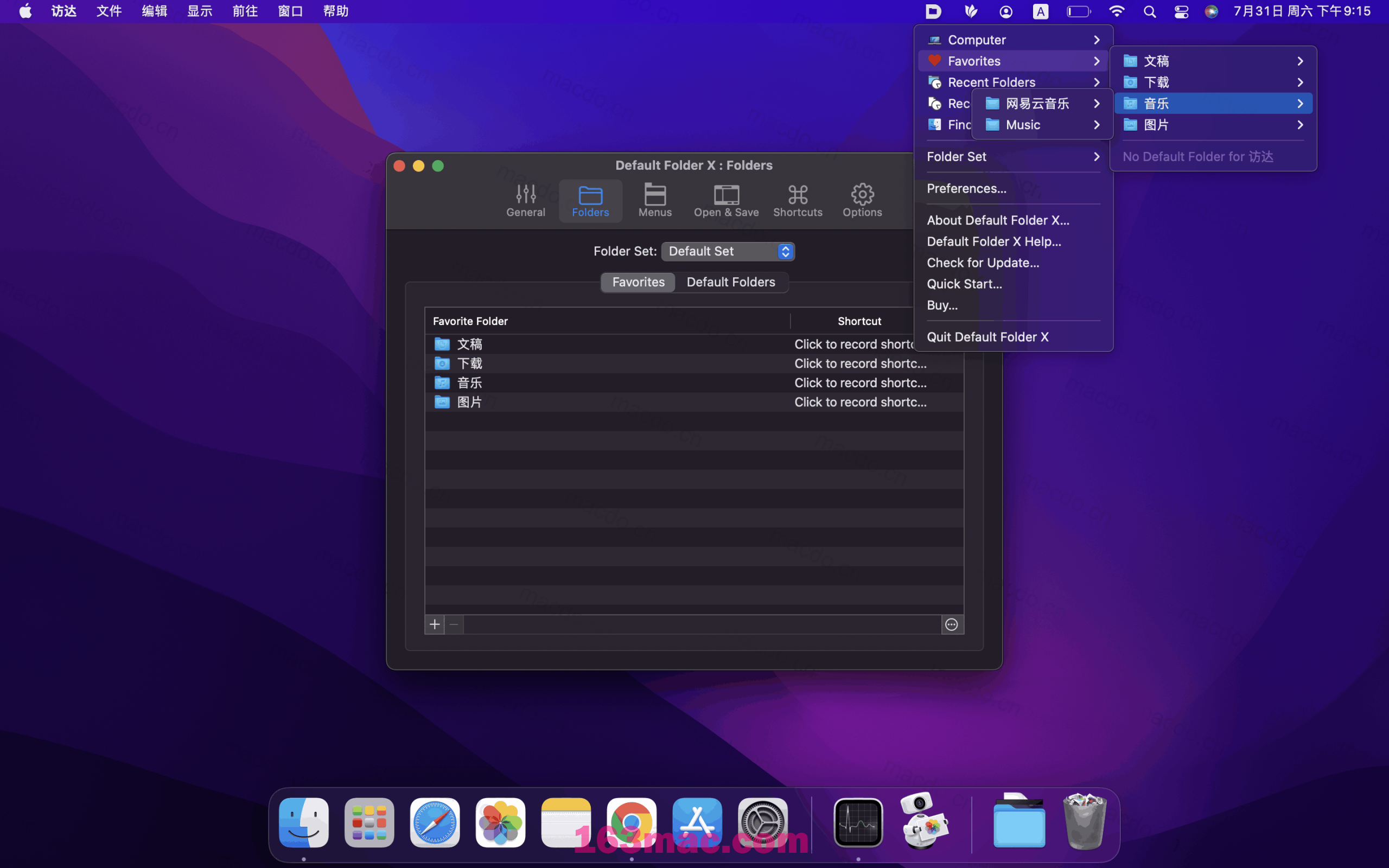Click the remove favorite folder button
This screenshot has height=868, width=1389.
(454, 624)
